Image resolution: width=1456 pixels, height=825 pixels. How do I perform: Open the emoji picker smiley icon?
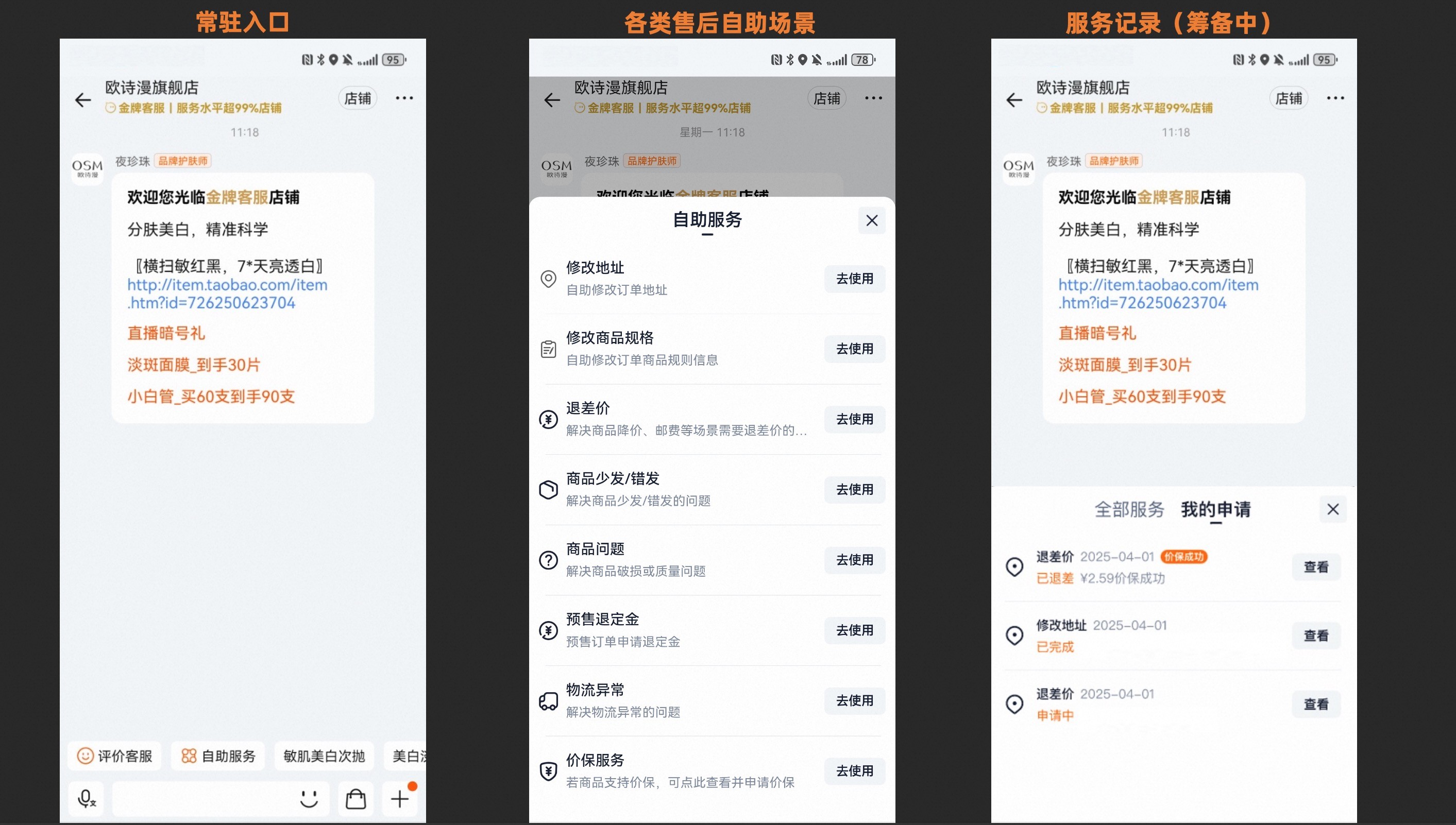pyautogui.click(x=309, y=798)
